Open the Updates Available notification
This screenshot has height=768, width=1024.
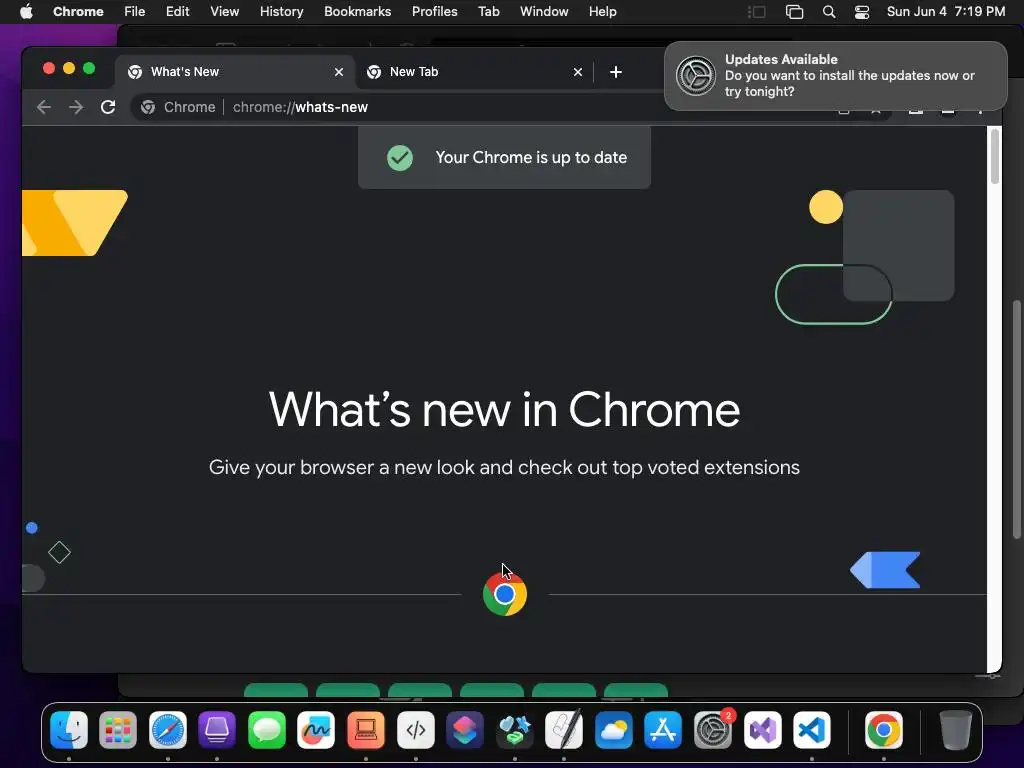tap(836, 76)
